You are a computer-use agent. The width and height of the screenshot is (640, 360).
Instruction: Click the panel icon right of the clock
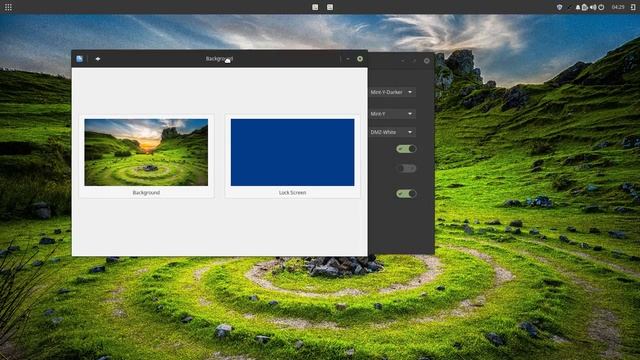click(633, 7)
